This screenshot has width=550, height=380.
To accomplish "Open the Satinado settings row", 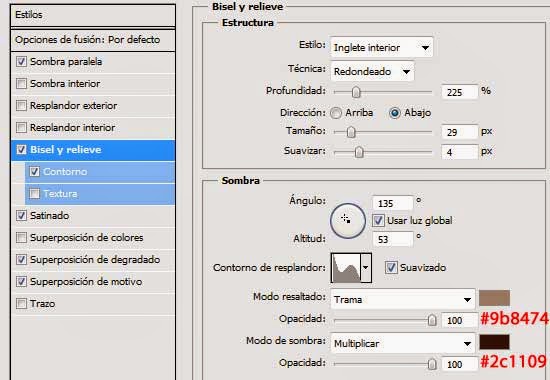I will tap(93, 216).
